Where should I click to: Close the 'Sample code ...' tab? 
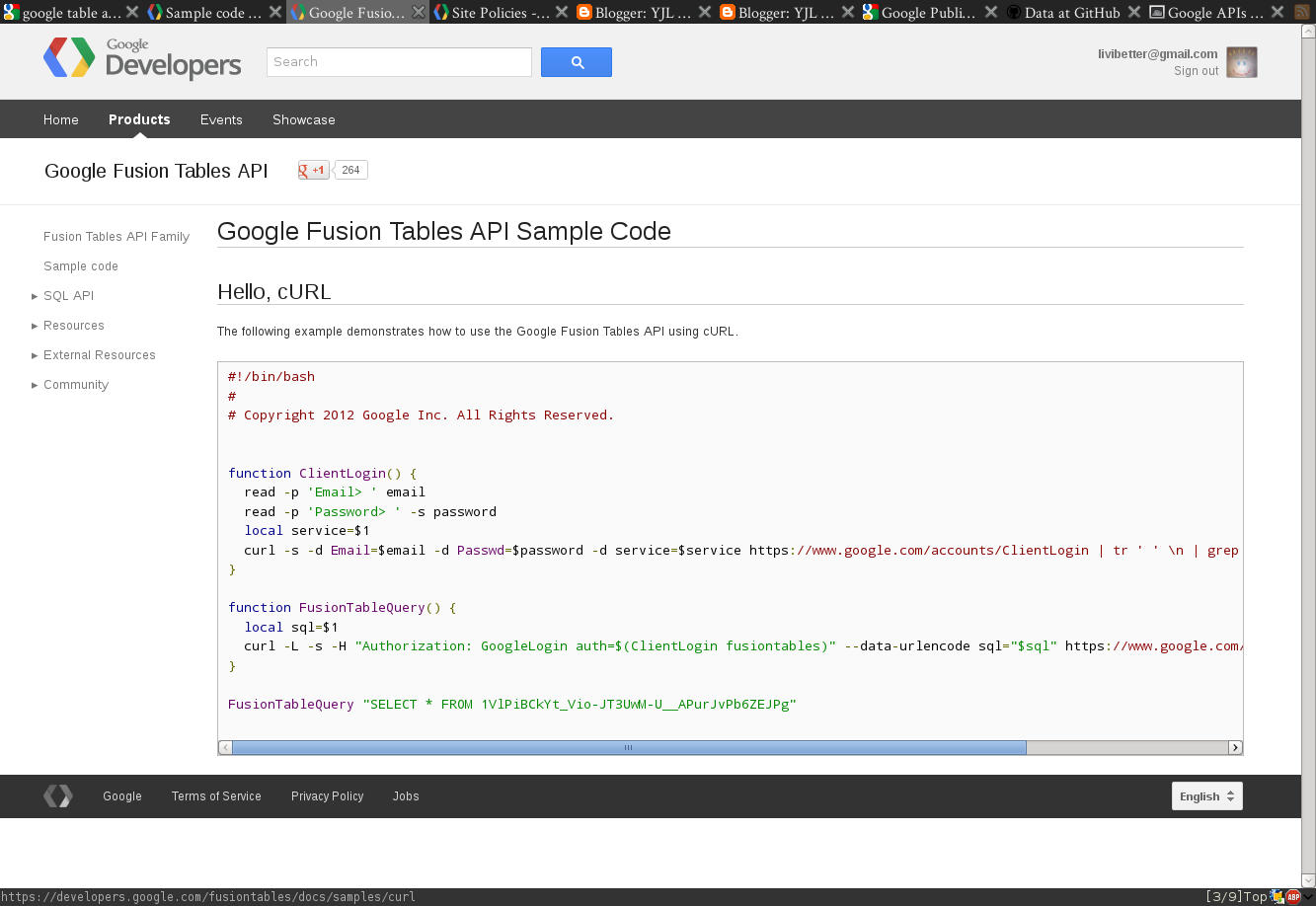click(x=275, y=13)
